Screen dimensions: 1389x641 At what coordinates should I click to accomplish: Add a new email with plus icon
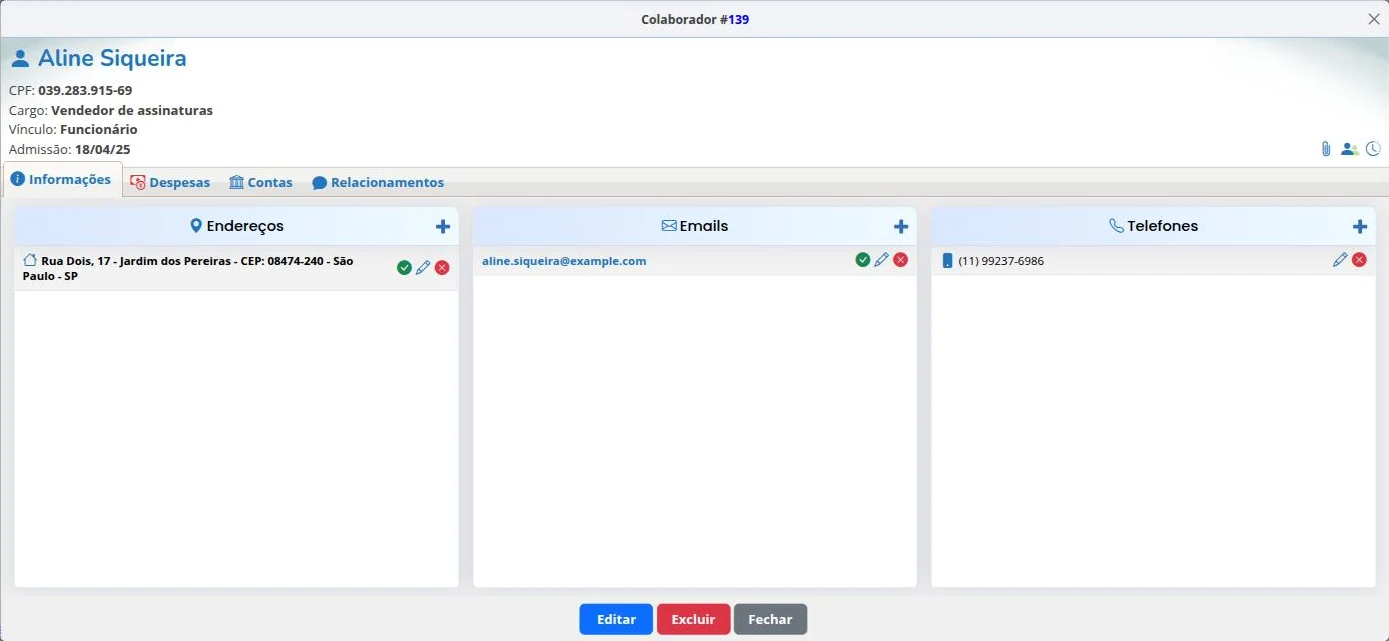point(901,227)
